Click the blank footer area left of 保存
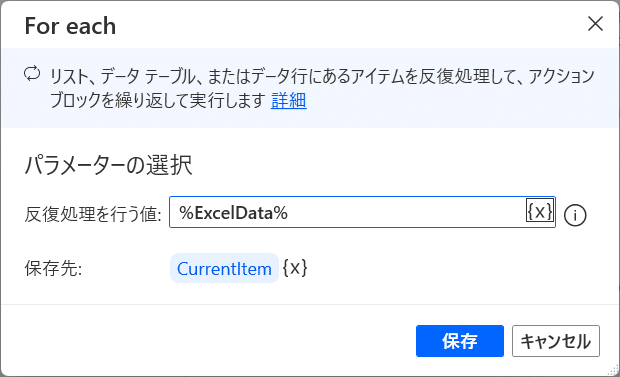The width and height of the screenshot is (620, 377). point(208,341)
